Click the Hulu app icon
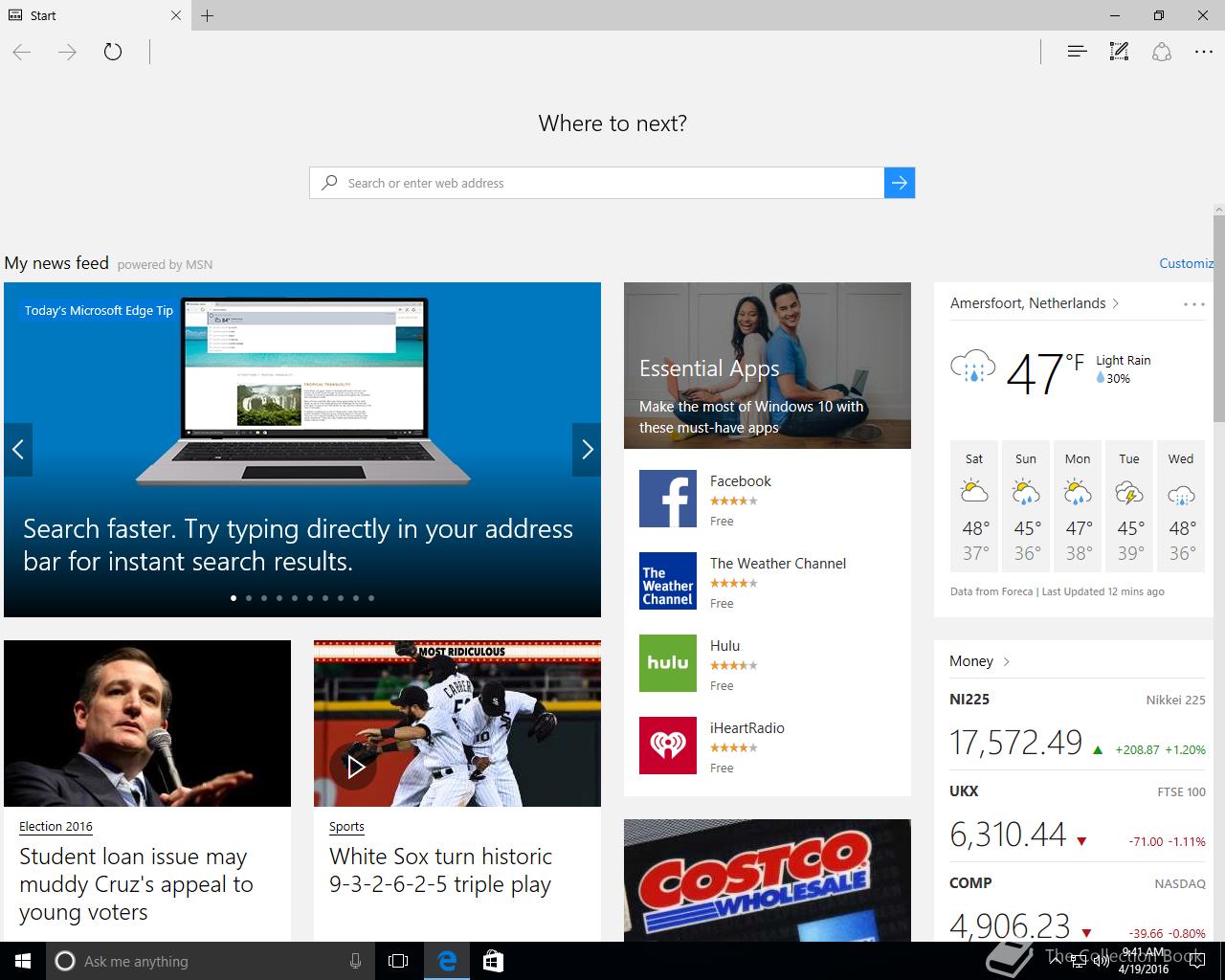The image size is (1225, 980). point(668,663)
